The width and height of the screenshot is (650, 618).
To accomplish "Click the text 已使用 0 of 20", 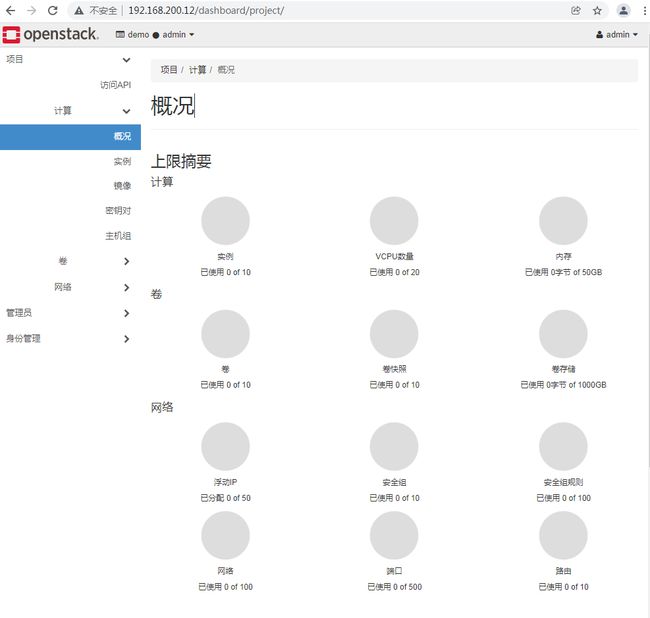I will [x=394, y=272].
